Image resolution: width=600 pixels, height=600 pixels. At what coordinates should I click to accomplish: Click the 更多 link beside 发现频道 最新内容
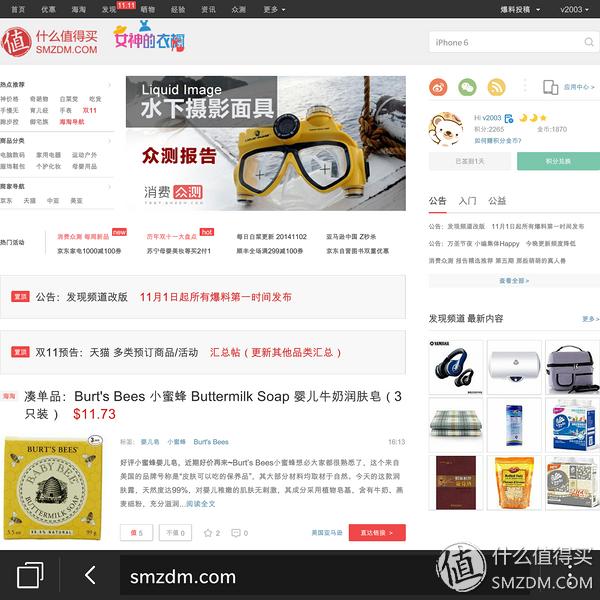[590, 319]
